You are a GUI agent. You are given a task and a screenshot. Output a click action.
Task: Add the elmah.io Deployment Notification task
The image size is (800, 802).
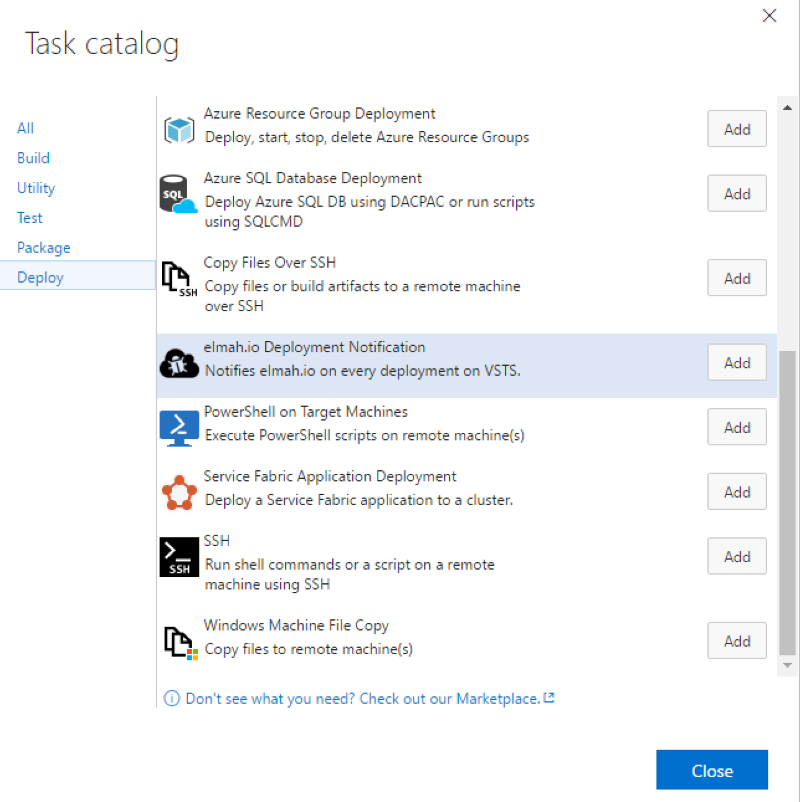736,362
